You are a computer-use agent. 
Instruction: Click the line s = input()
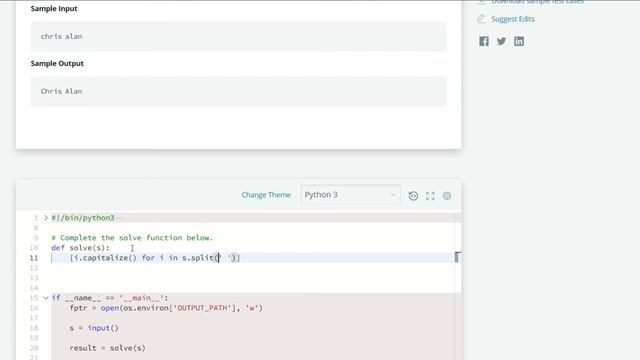click(x=94, y=328)
